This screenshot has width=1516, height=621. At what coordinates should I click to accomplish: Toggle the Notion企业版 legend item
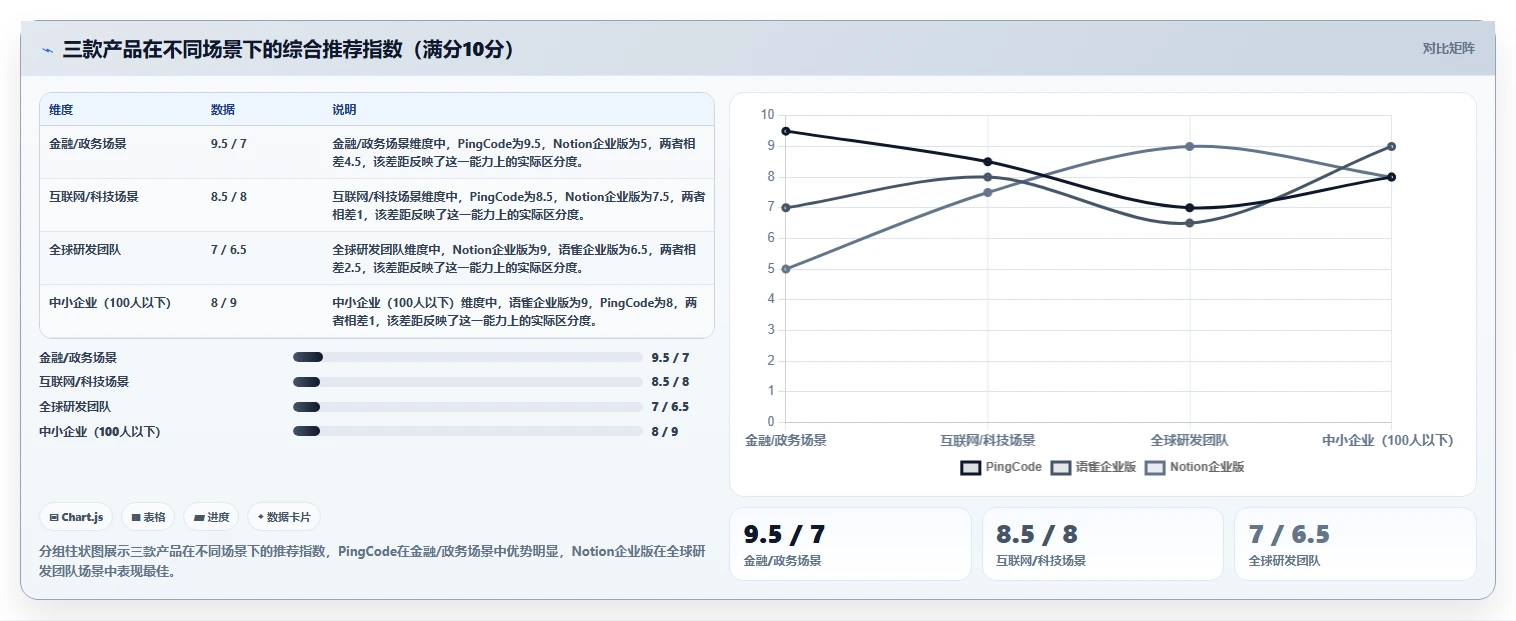1195,467
